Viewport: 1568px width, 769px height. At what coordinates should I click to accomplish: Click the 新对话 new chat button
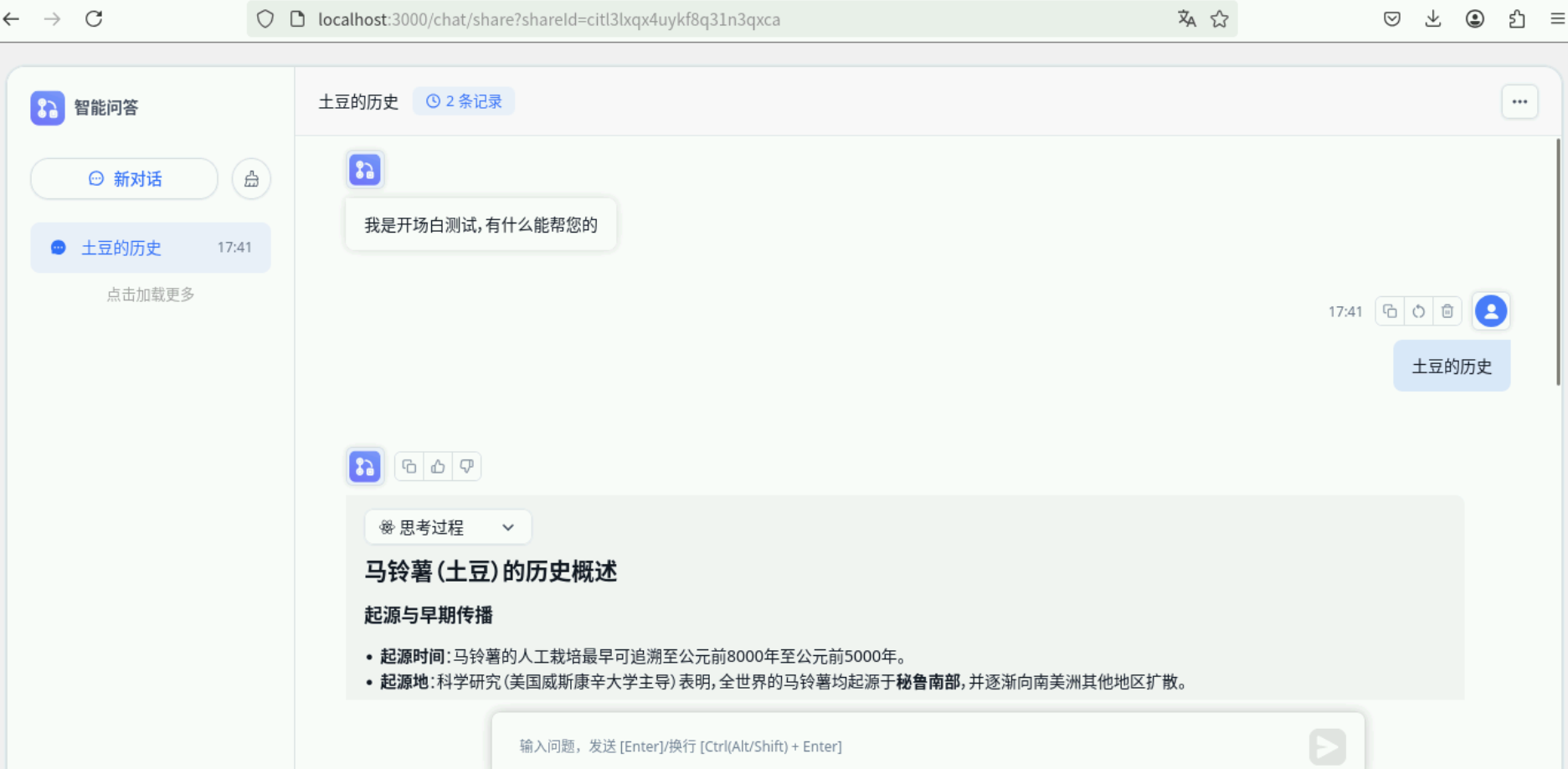coord(123,178)
